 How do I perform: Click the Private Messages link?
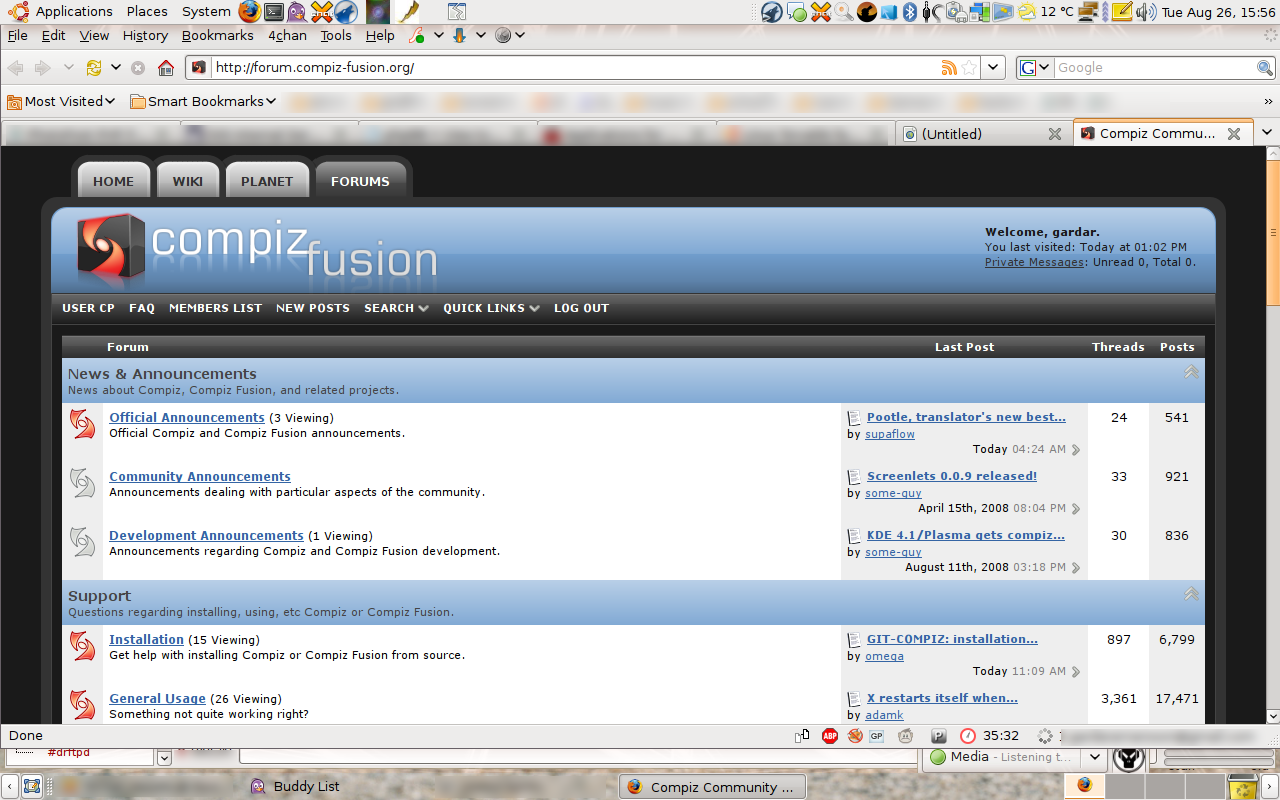point(1034,262)
